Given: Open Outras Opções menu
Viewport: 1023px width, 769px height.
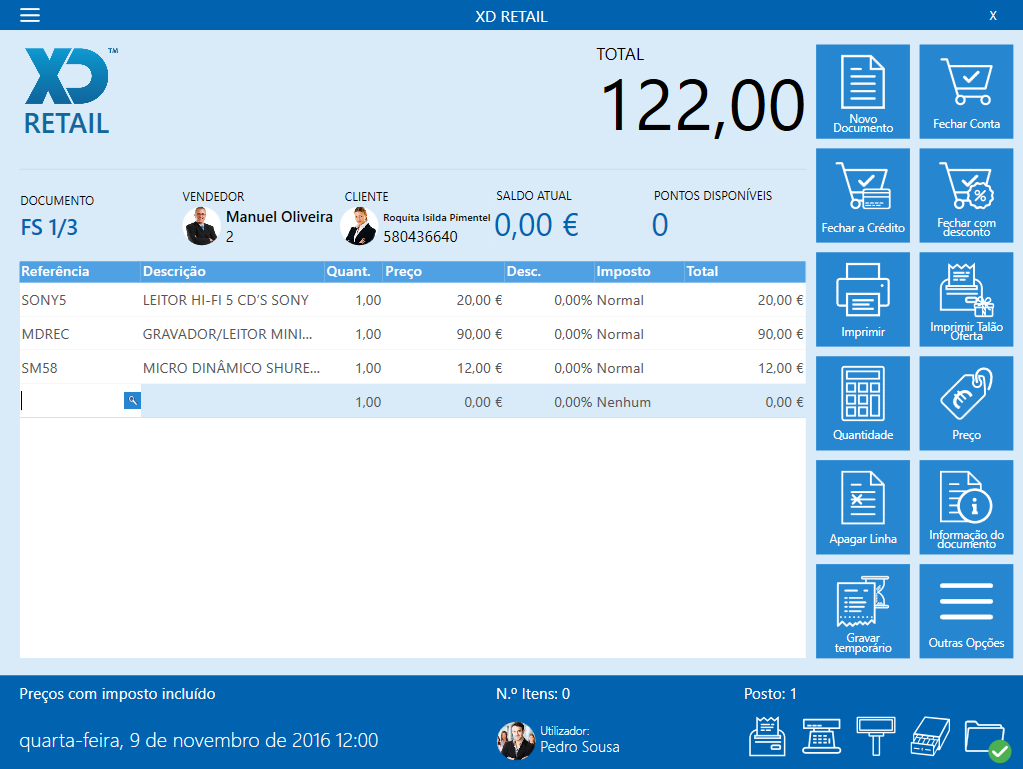Looking at the screenshot, I should 965,611.
